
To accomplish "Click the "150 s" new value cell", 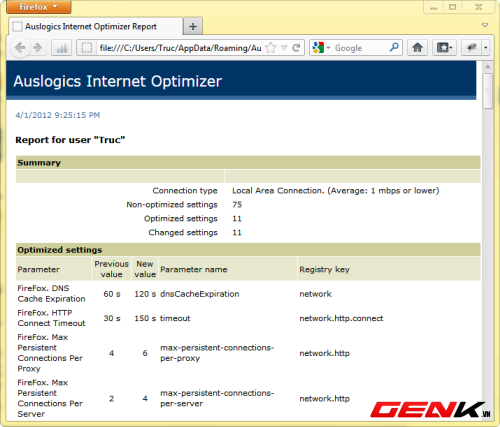I will 145,318.
